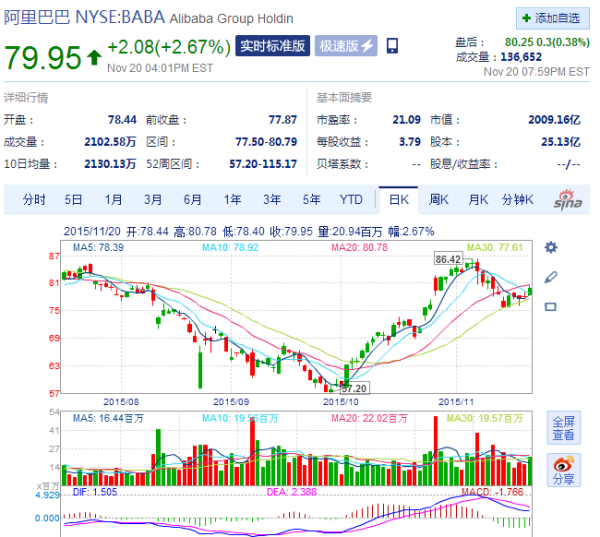Viewport: 600px width, 537px height.
Task: Click the price change +2.08(+2.67%)
Action: coord(169,47)
